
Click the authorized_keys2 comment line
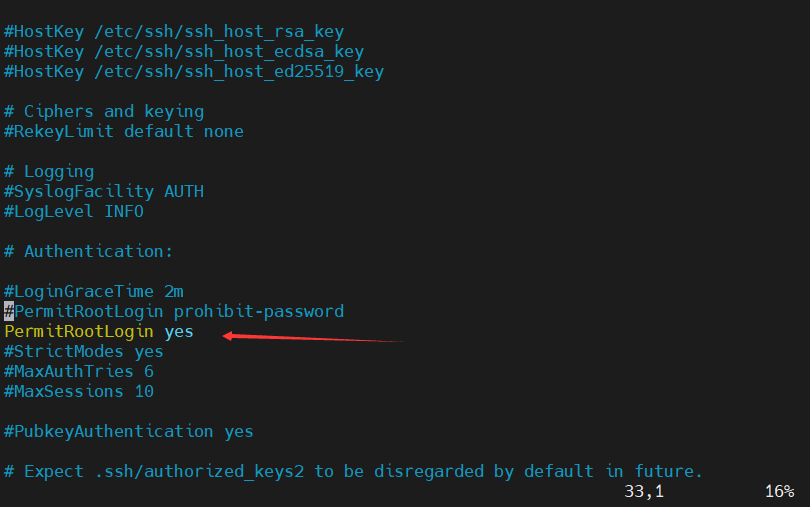coord(354,471)
